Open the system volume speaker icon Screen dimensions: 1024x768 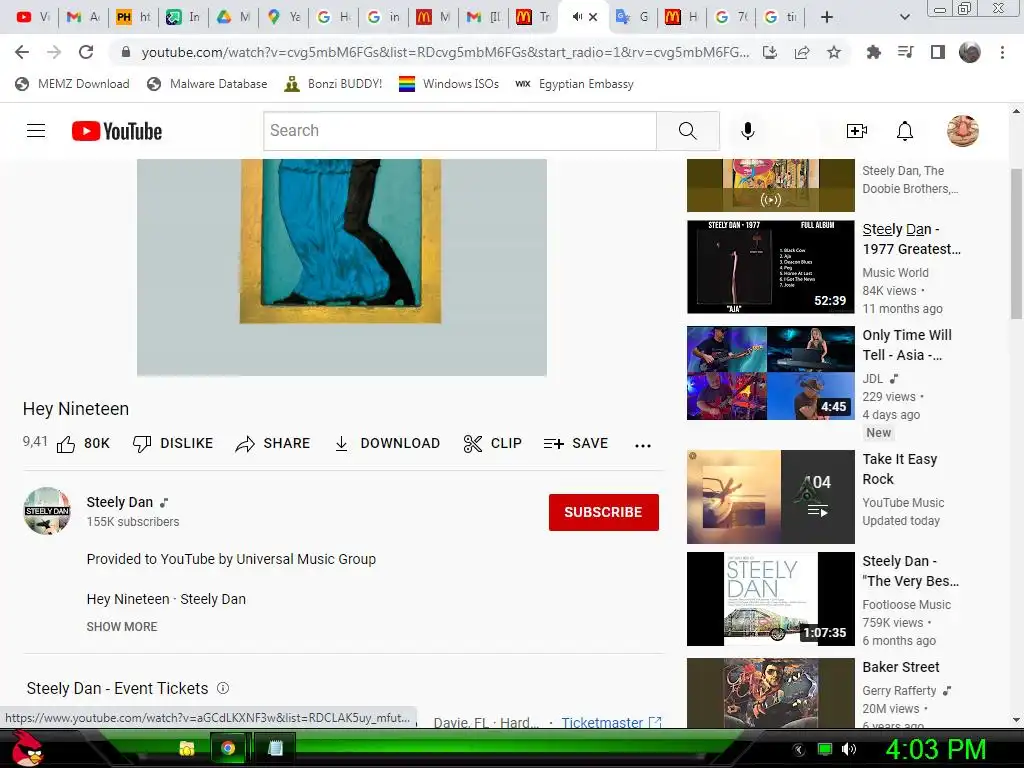point(848,749)
